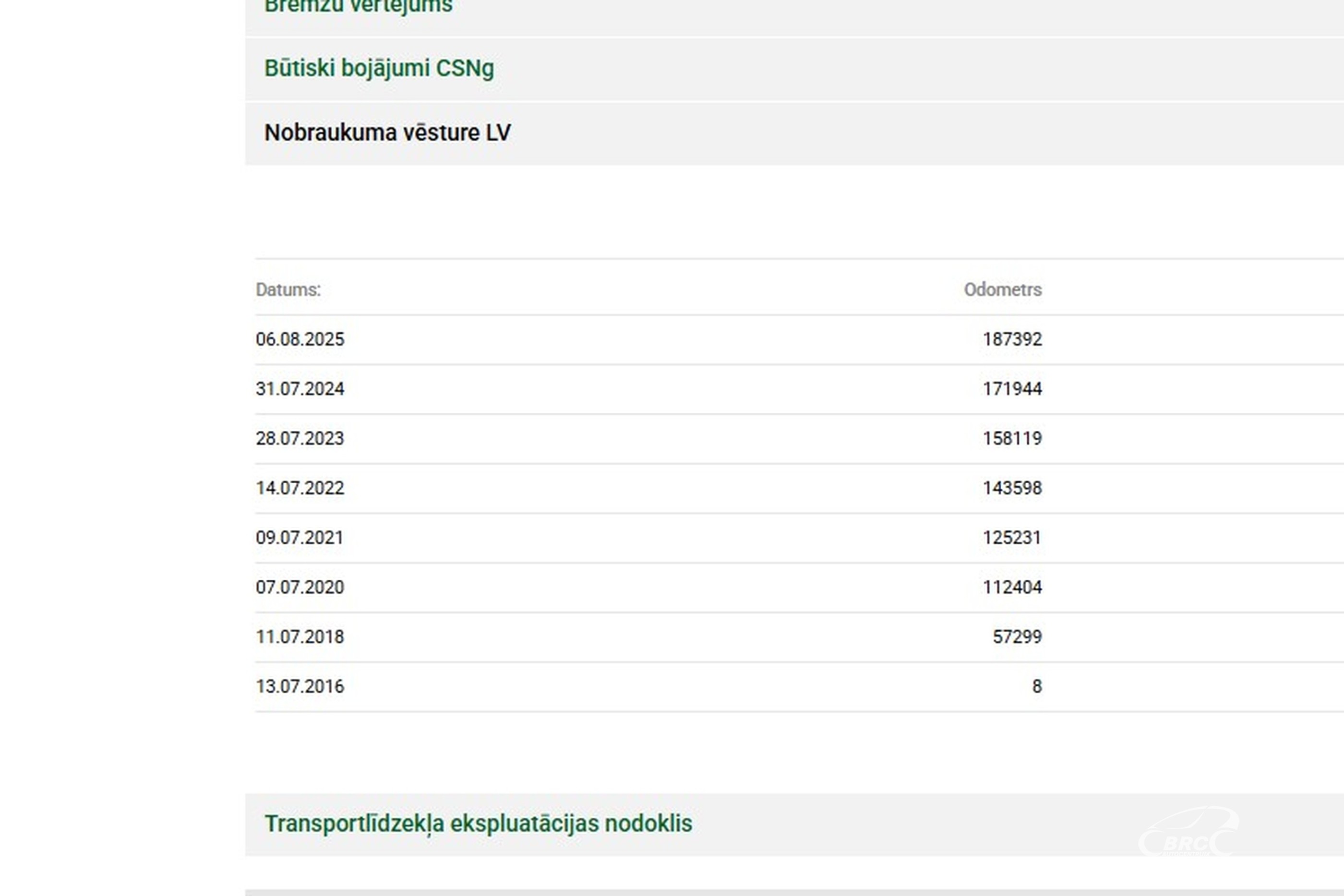Click odometer reading 187392
1344x896 pixels.
[x=1012, y=339]
